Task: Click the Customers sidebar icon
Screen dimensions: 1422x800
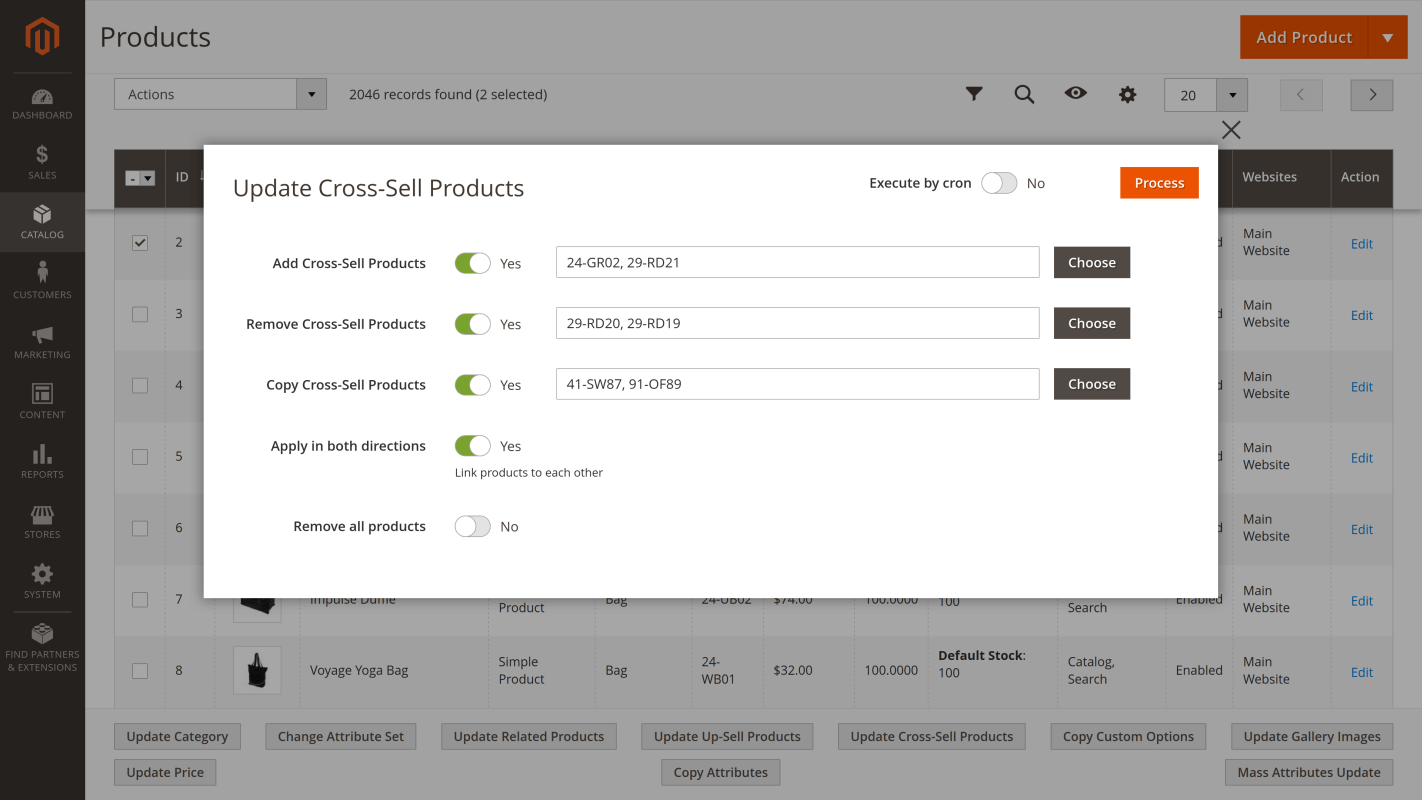Action: tap(42, 281)
